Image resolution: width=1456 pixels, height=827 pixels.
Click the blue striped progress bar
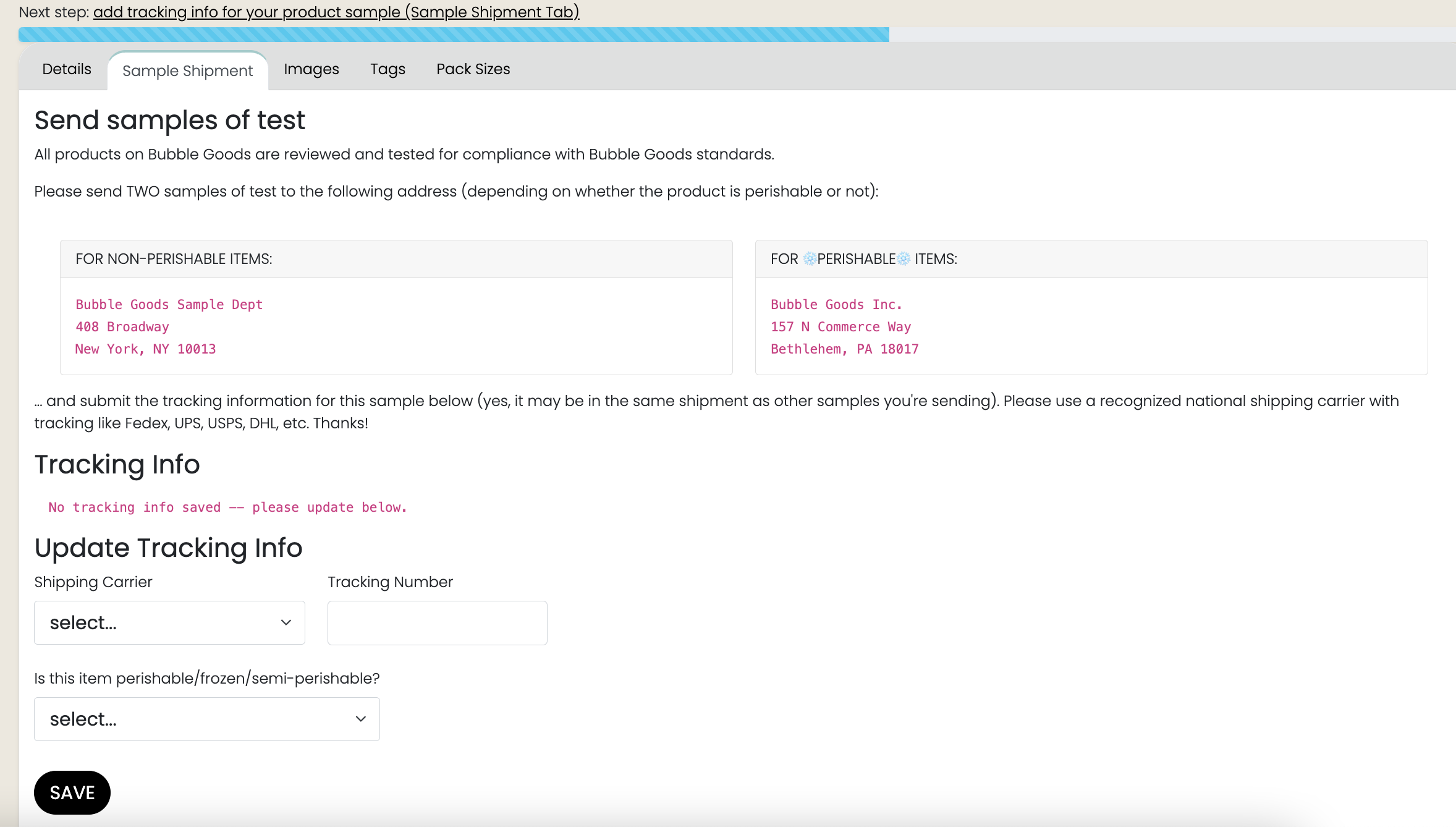[x=454, y=35]
